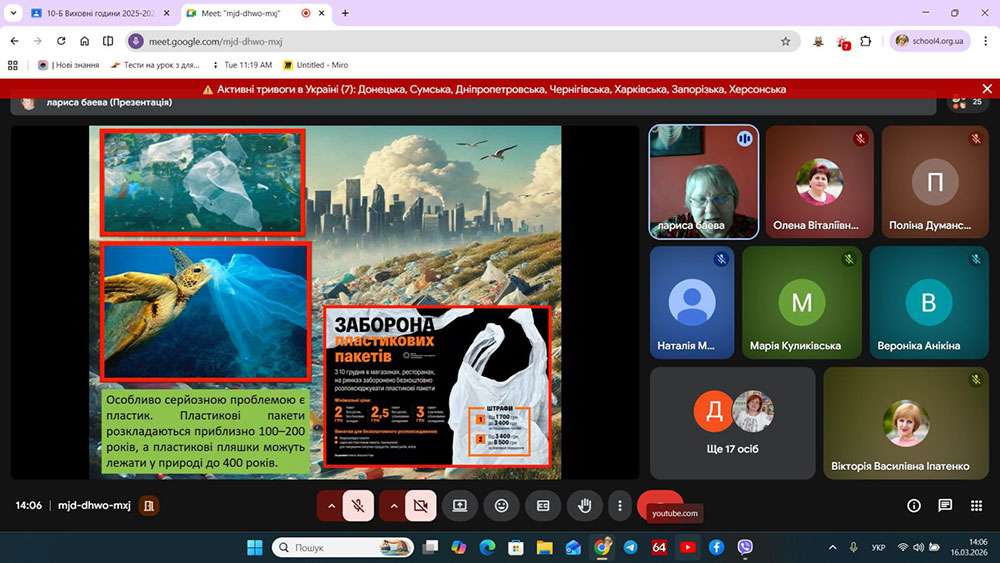This screenshot has height=563, width=1000.
Task: Open the emoji reactions icon
Action: (x=501, y=506)
